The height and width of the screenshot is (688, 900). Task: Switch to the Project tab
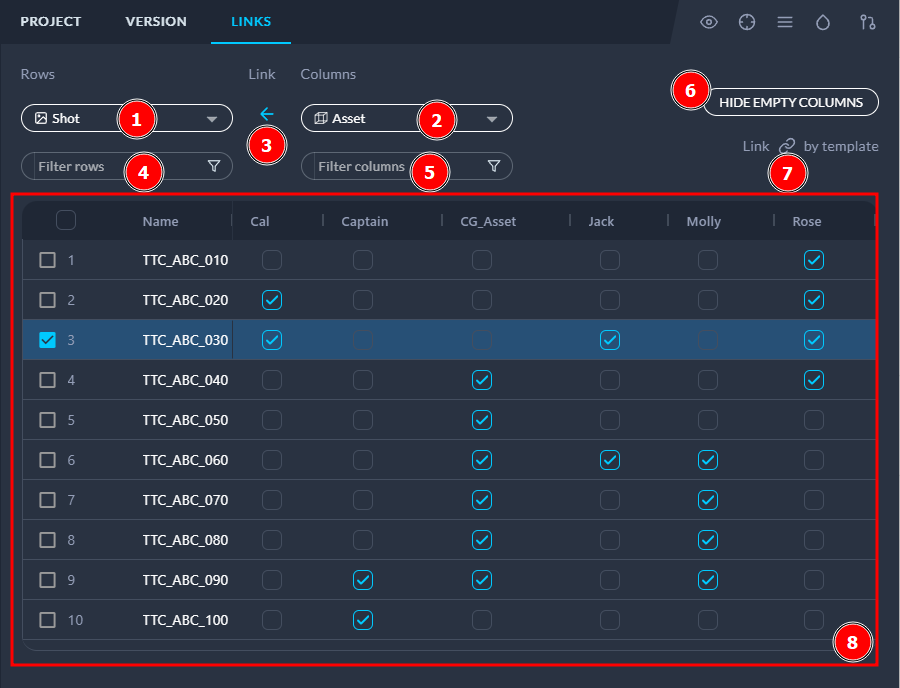click(x=51, y=22)
